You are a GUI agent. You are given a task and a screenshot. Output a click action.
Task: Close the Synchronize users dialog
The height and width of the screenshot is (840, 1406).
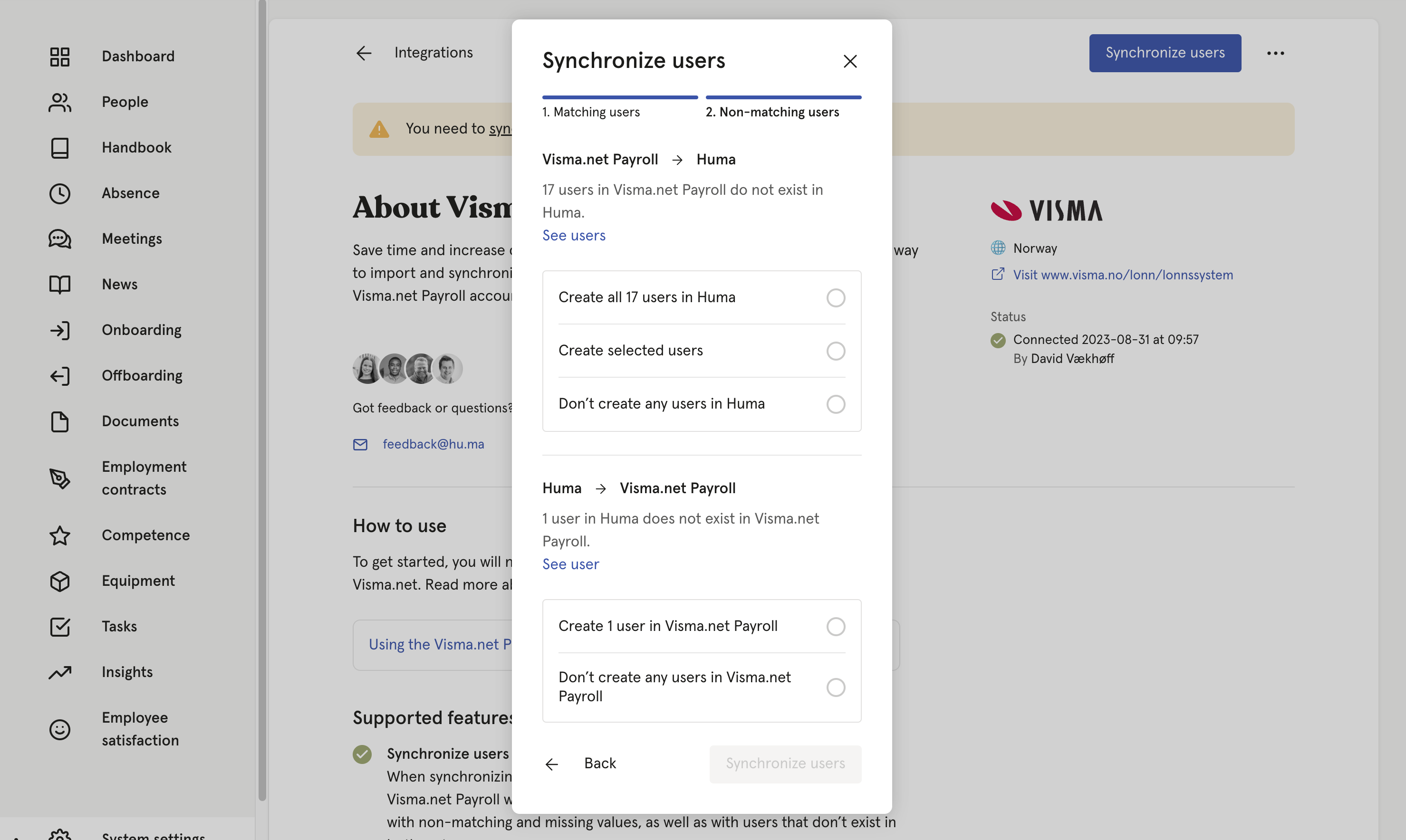click(x=850, y=61)
